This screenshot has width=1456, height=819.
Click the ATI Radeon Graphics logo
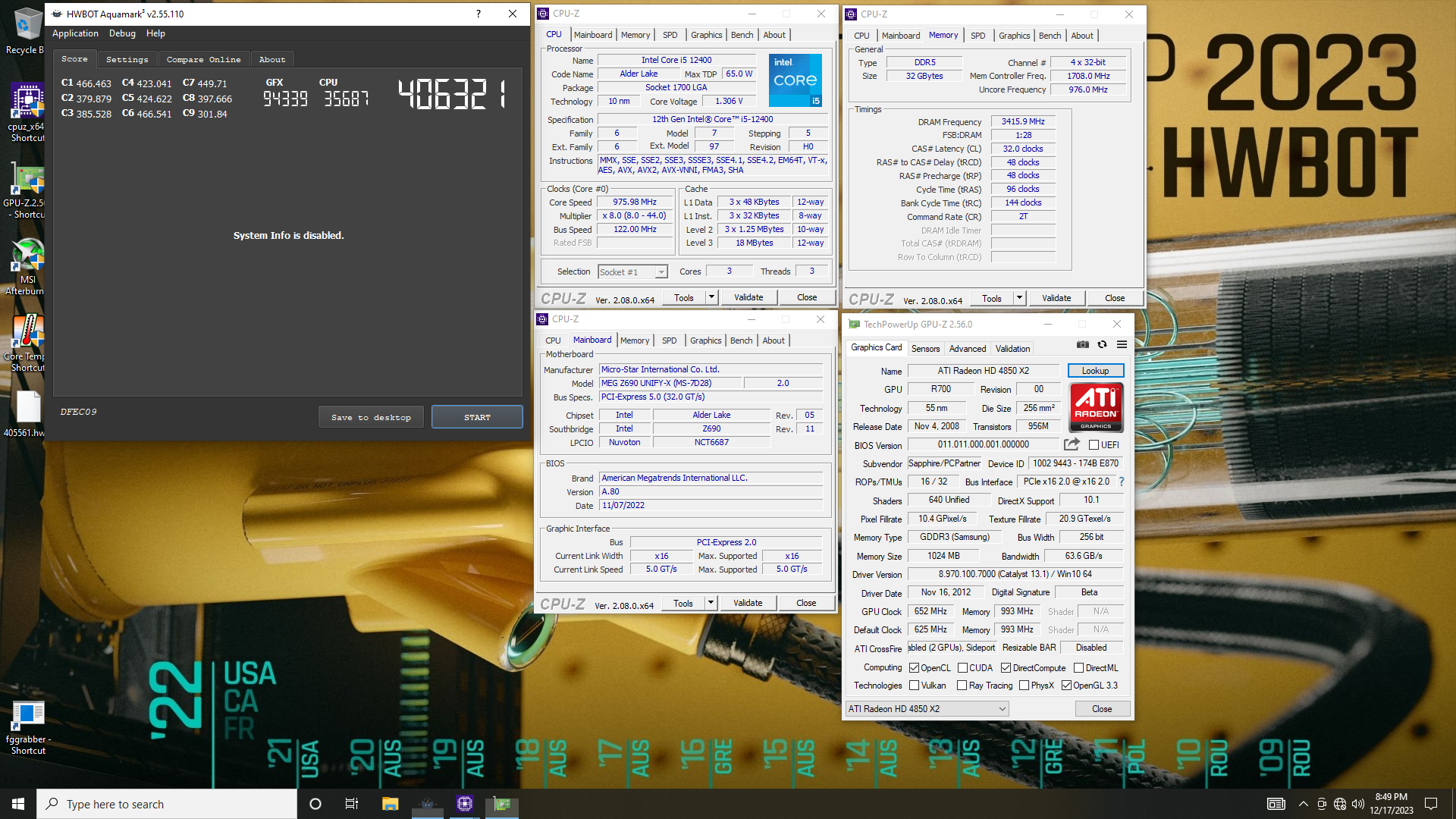[x=1096, y=407]
